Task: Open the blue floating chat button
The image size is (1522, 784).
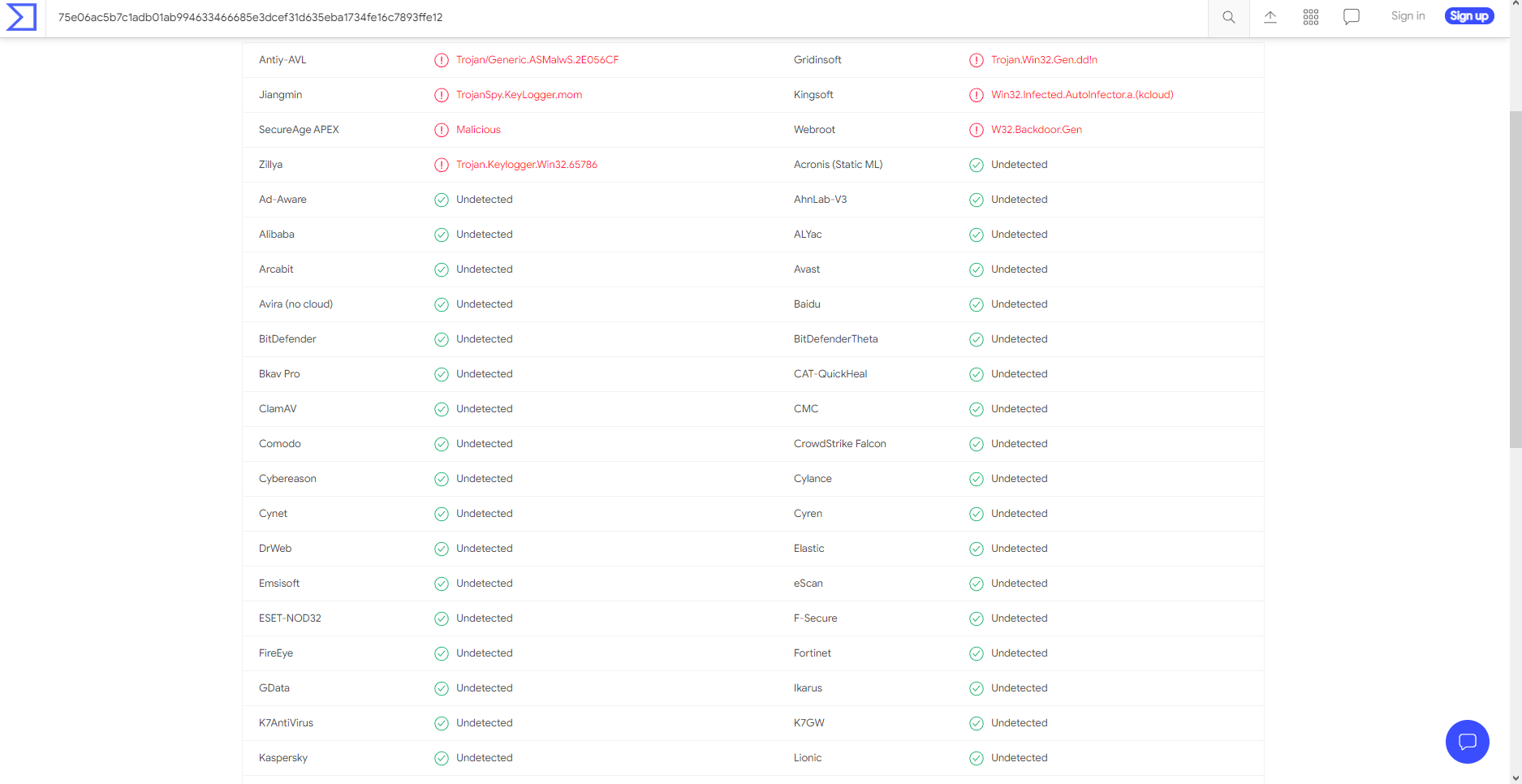Action: coord(1468,742)
